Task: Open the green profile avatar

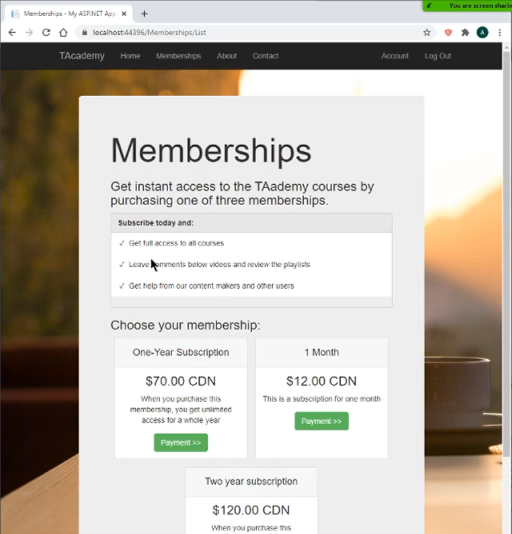Action: pyautogui.click(x=482, y=33)
